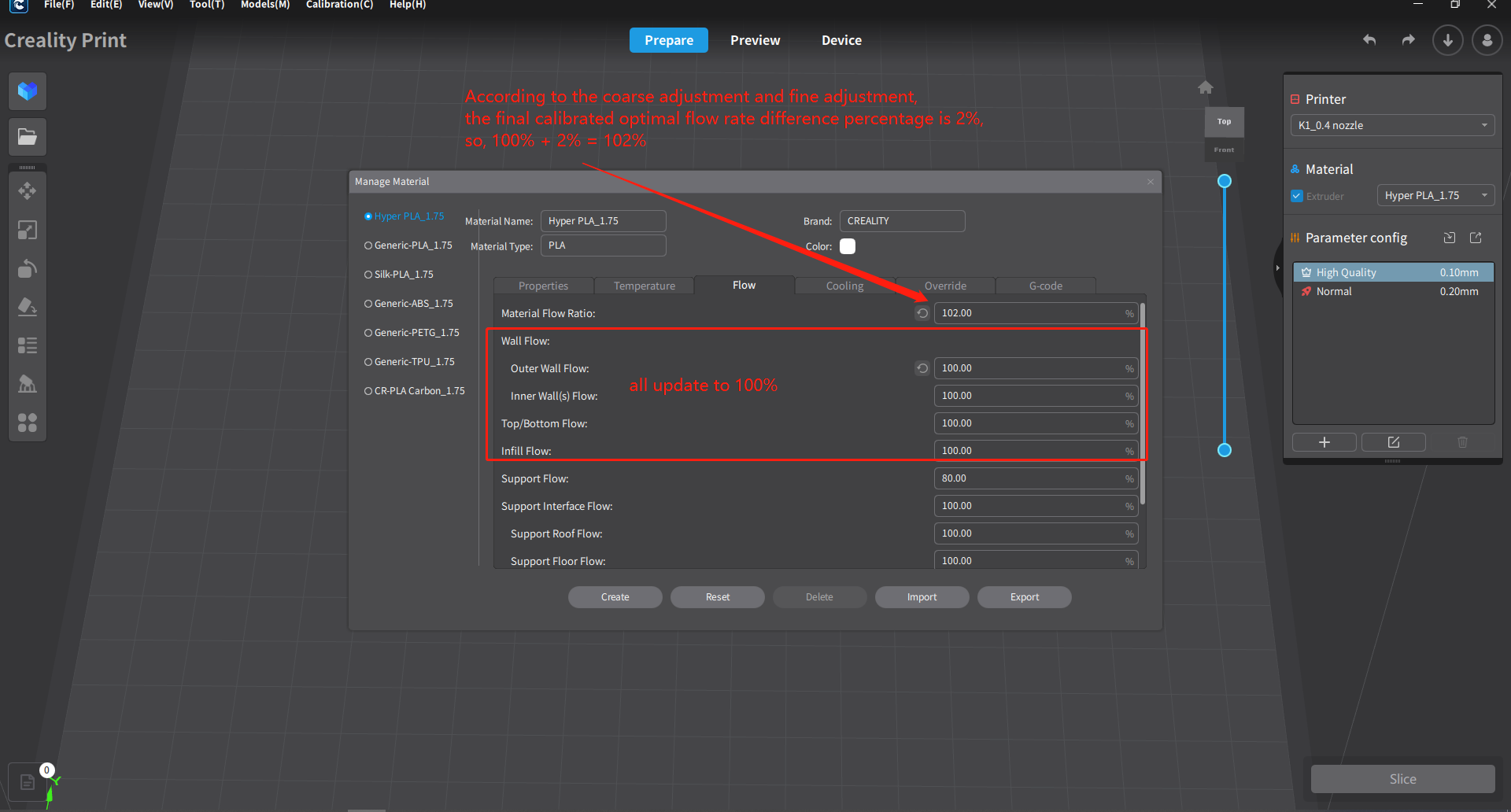Reset Material Flow Ratio with its reset icon
This screenshot has width=1511, height=812.
coord(922,313)
